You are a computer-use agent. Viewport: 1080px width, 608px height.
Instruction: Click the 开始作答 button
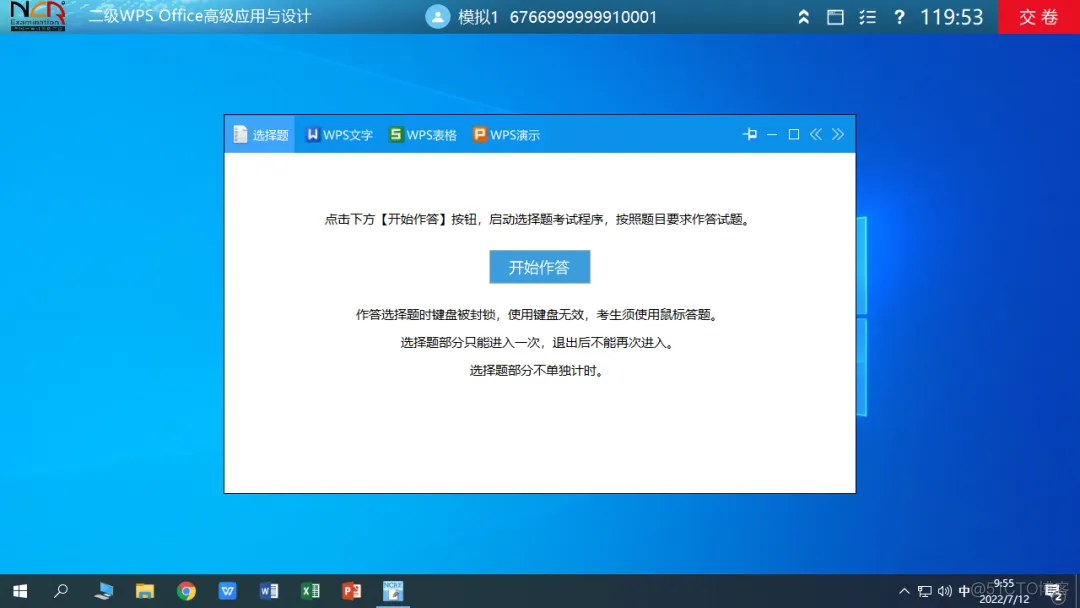(539, 267)
